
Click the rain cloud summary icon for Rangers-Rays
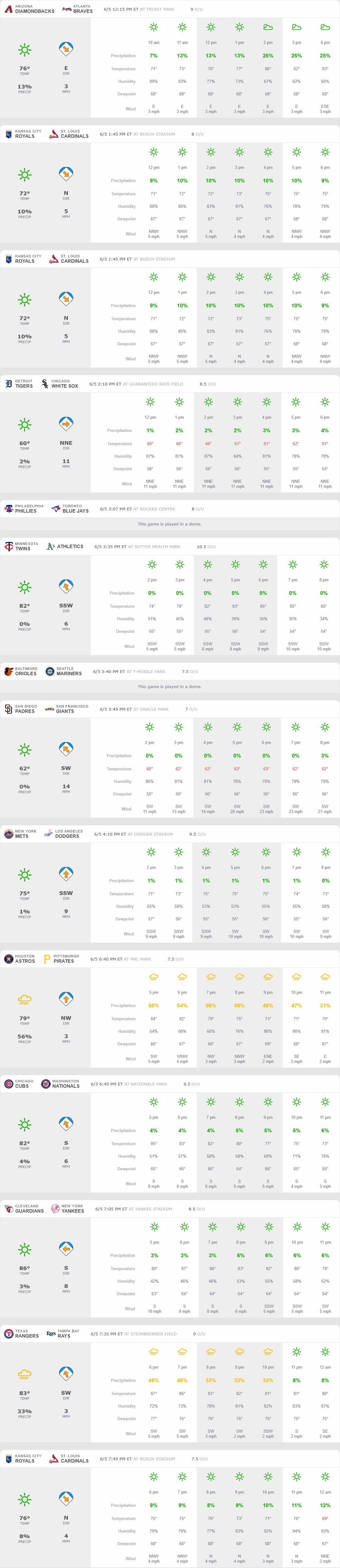point(25,1374)
